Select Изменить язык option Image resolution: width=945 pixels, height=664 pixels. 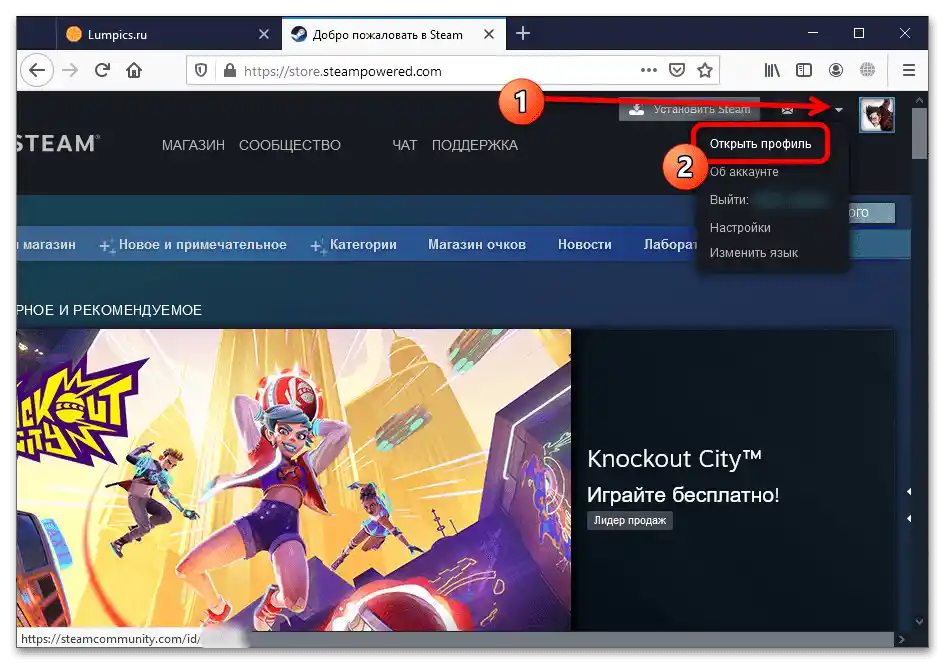[753, 253]
